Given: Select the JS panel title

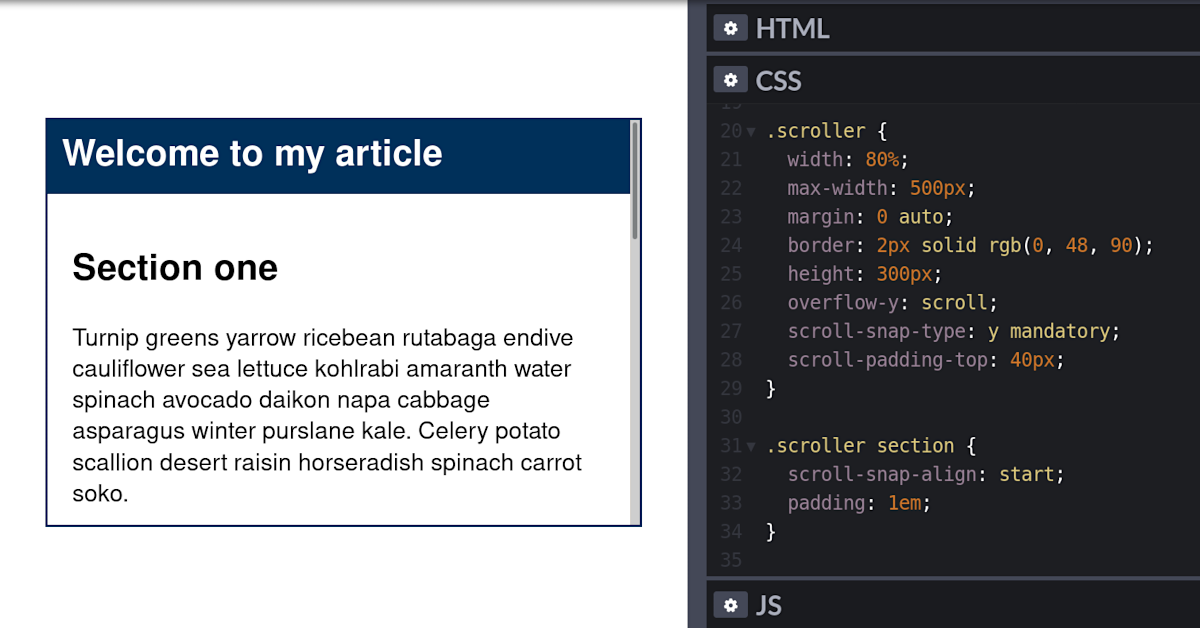Looking at the screenshot, I should [x=768, y=605].
